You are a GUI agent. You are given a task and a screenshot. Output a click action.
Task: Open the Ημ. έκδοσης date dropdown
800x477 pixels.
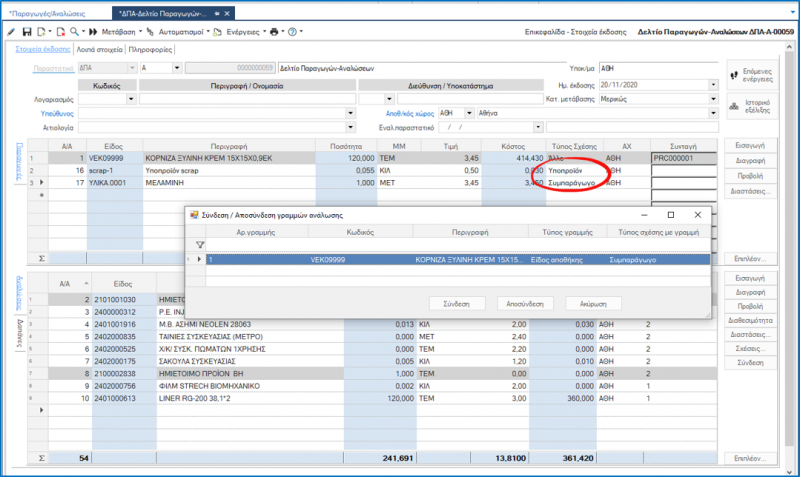[x=713, y=85]
